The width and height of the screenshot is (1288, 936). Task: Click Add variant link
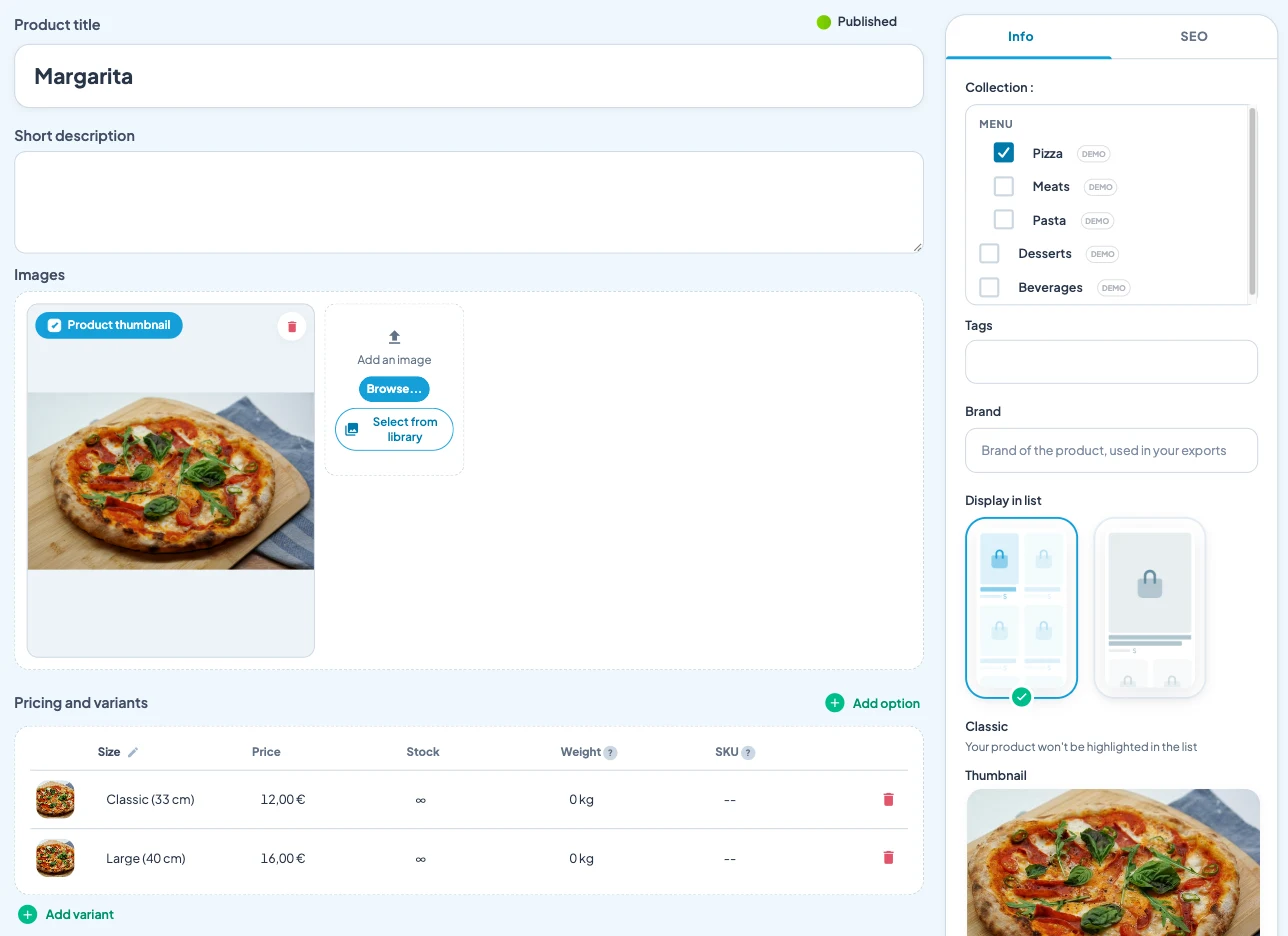66,914
